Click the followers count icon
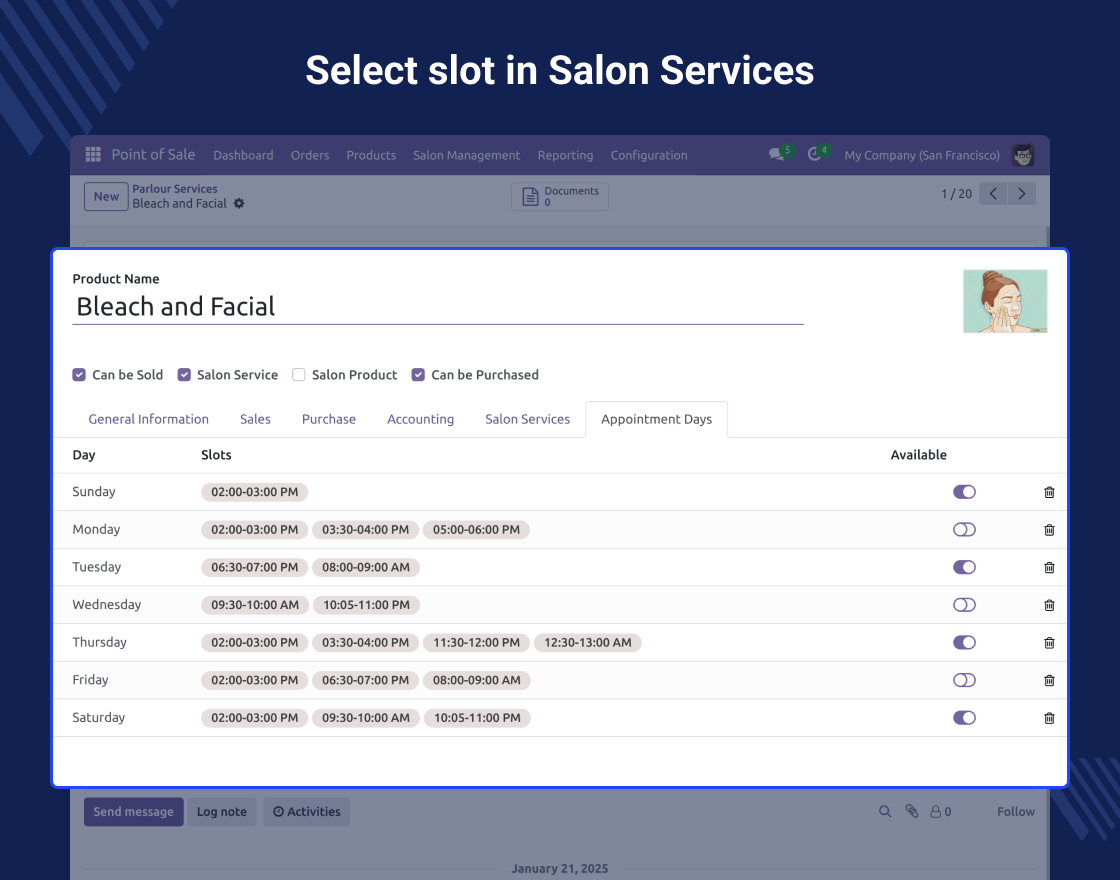1120x880 pixels. [x=940, y=811]
